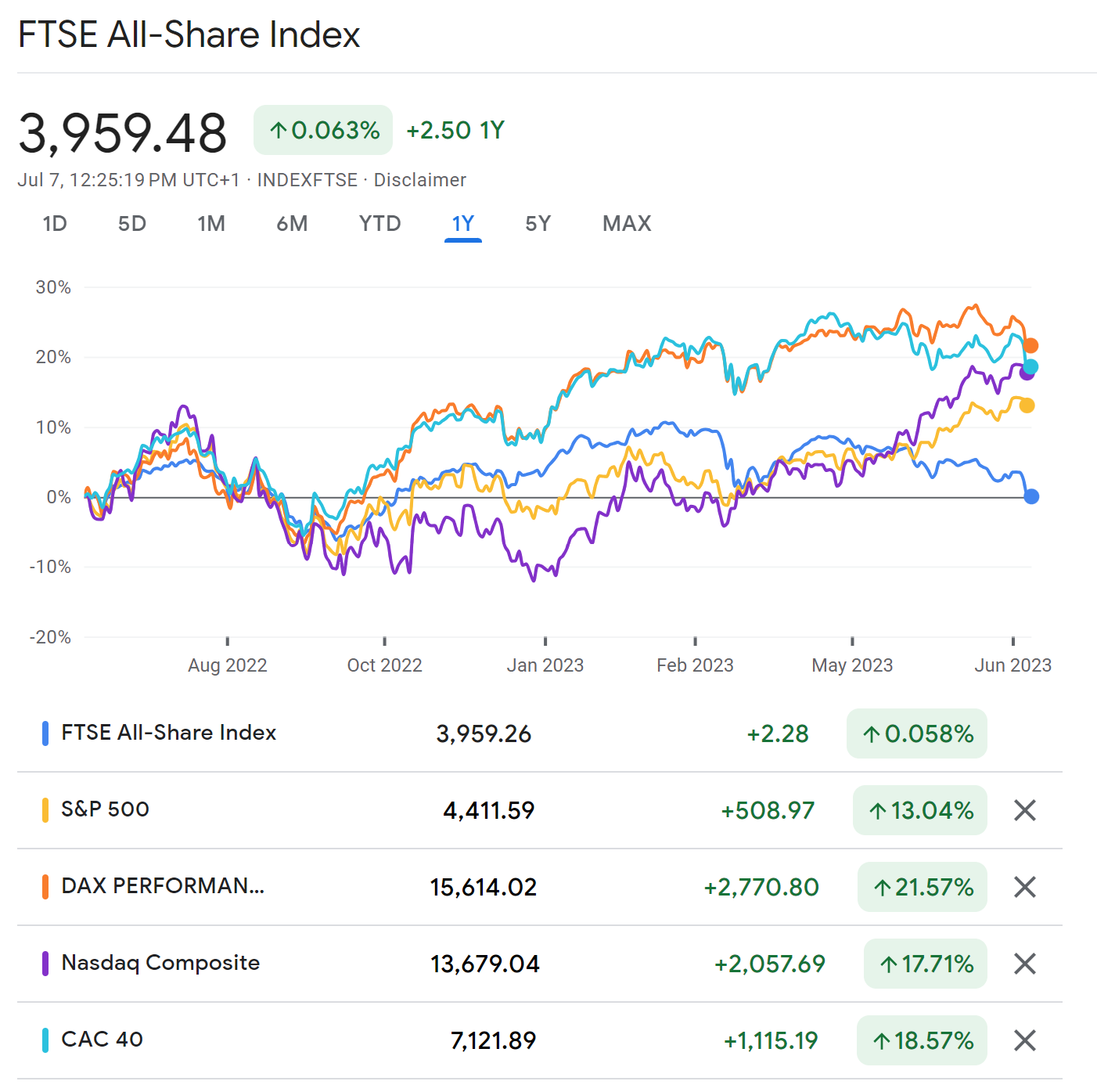The height and width of the screenshot is (1092, 1097).
Task: Click the May 2023 axis label
Action: click(x=852, y=665)
